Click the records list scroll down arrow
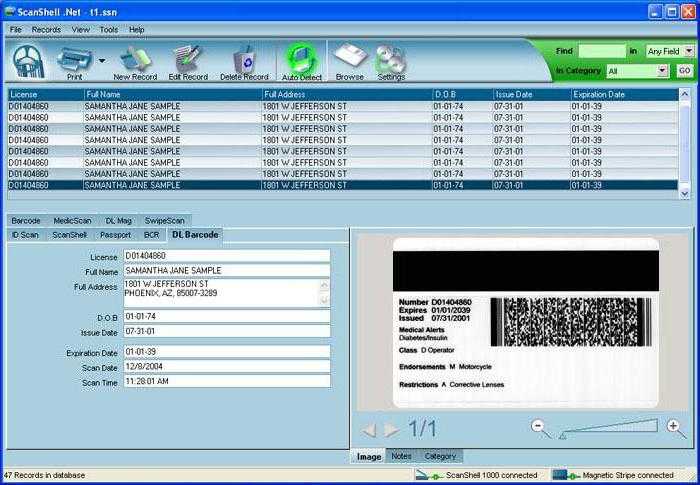This screenshot has height=485, width=700. pyautogui.click(x=684, y=194)
